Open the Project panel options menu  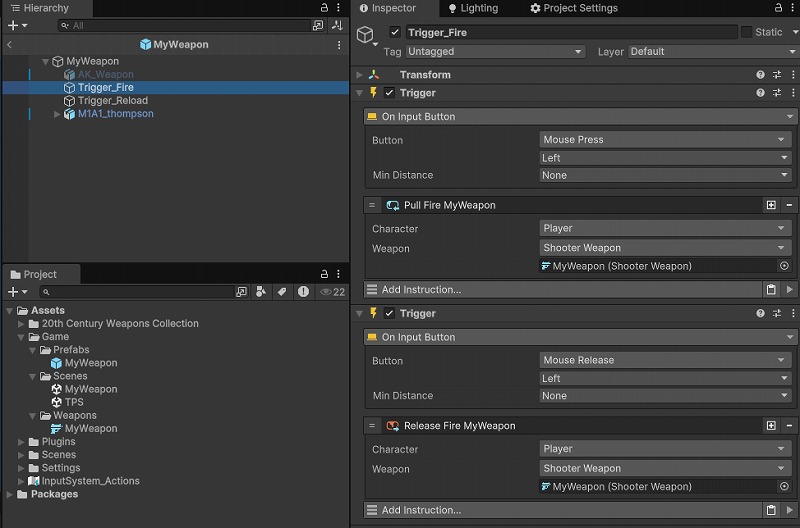click(338, 274)
